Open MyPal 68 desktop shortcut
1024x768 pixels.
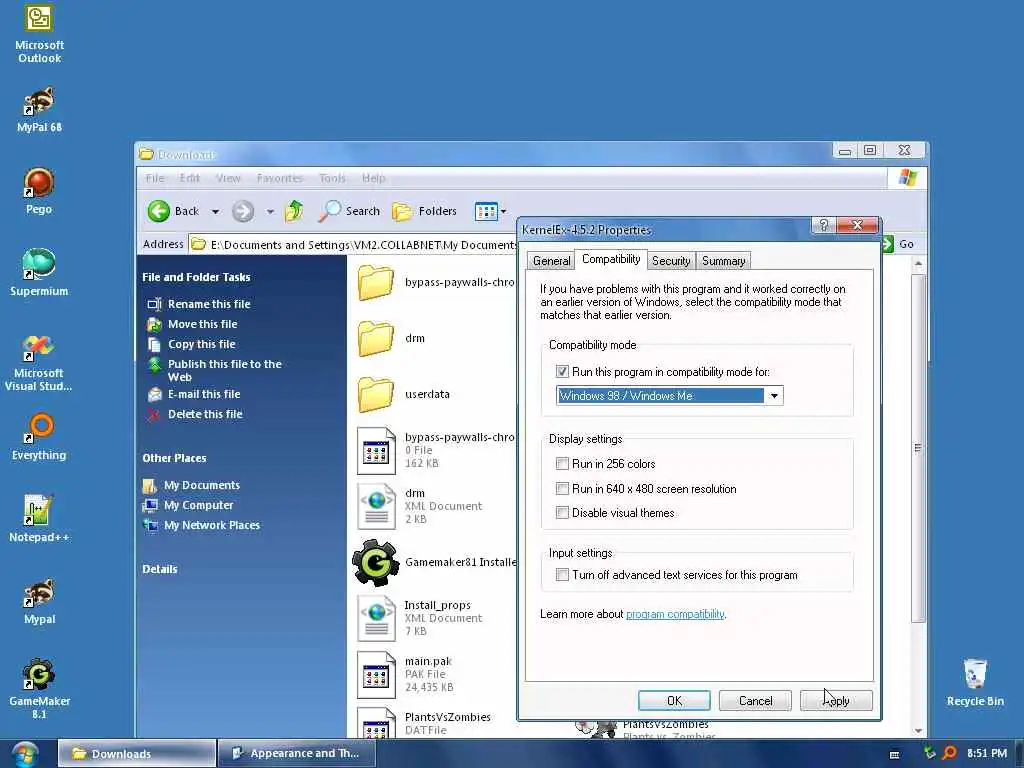39,110
